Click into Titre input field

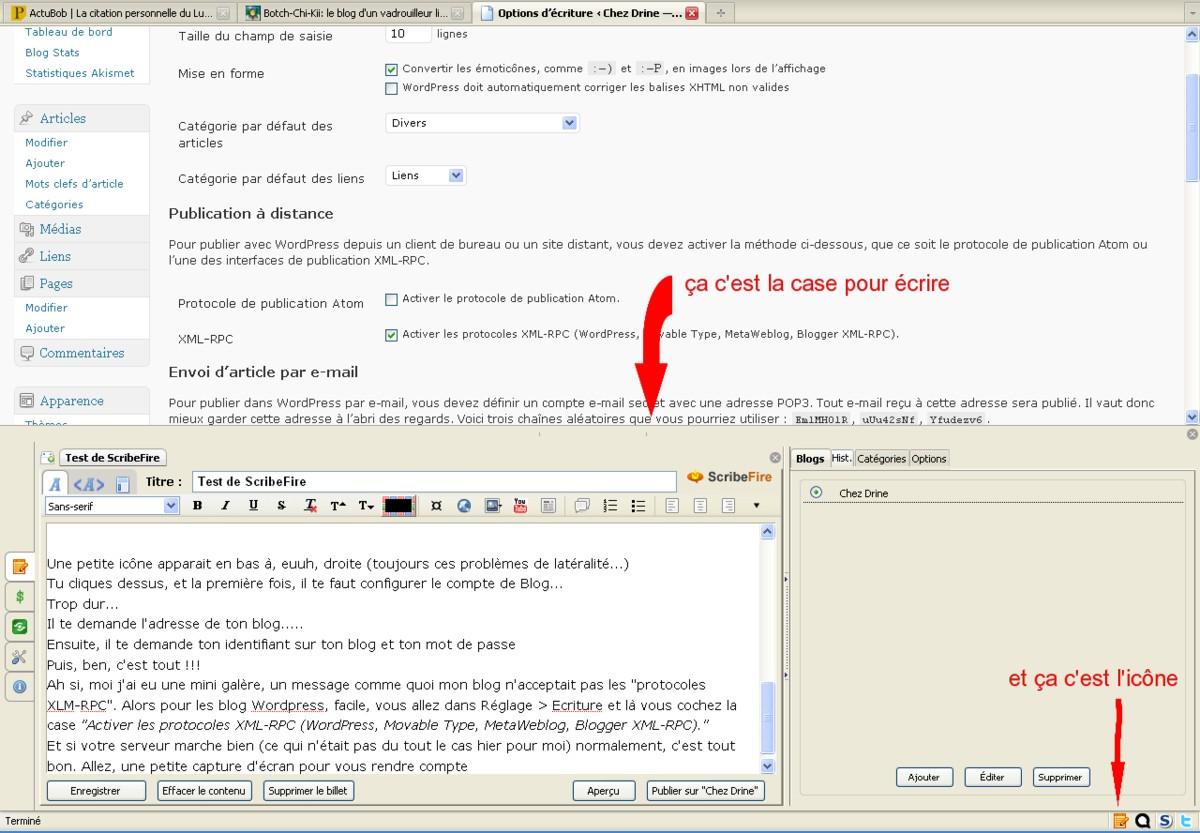tap(435, 482)
